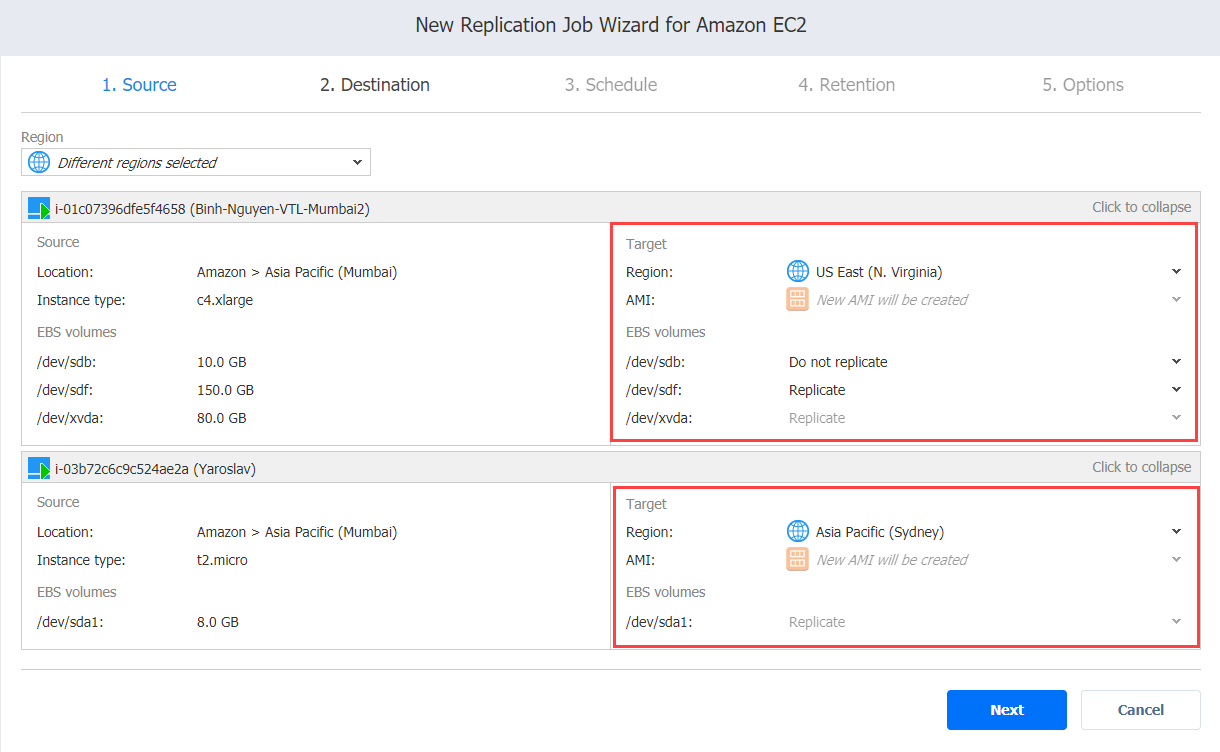Click the 8.0 GB volume size
This screenshot has height=752, width=1220.
[218, 622]
